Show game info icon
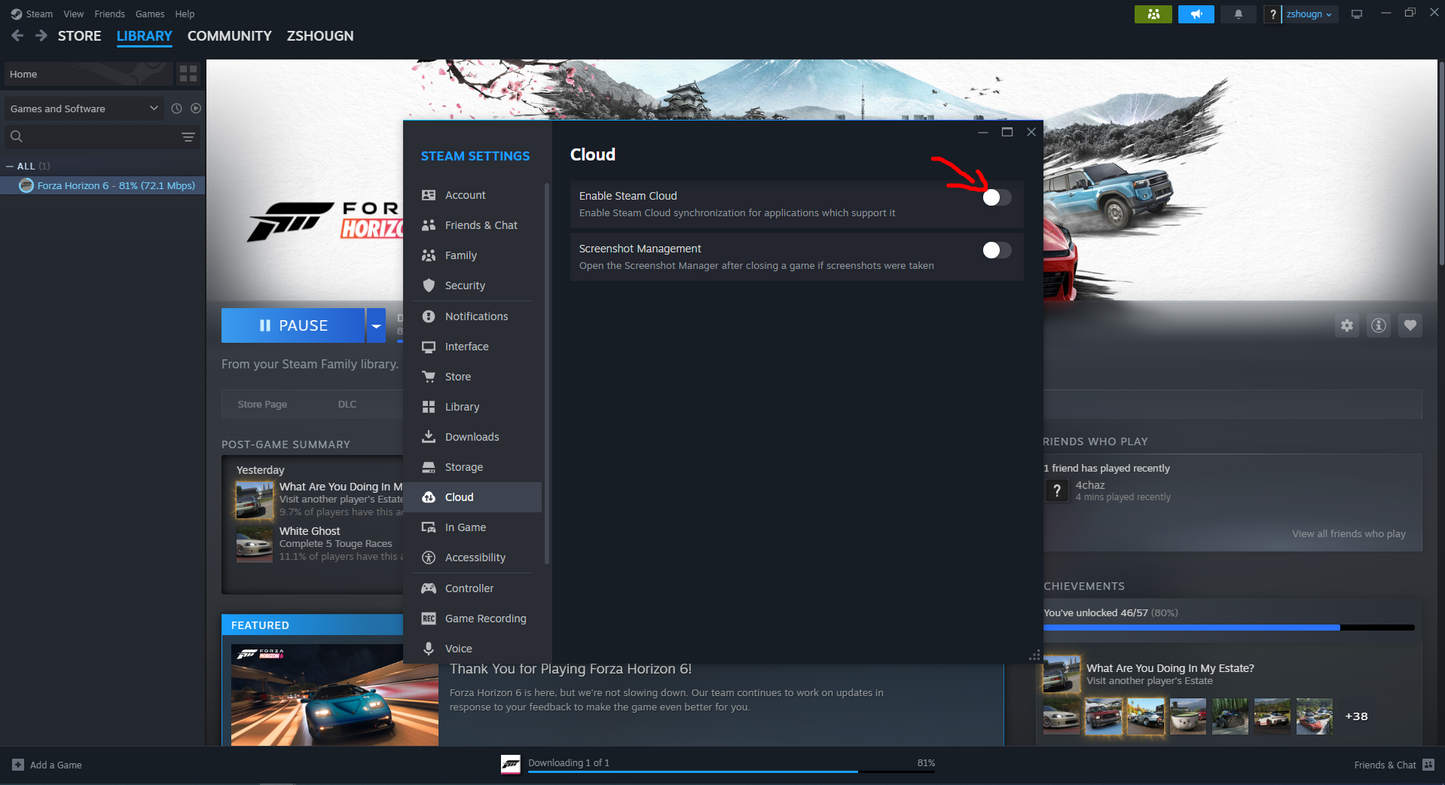Viewport: 1445px width, 785px height. 1378,326
